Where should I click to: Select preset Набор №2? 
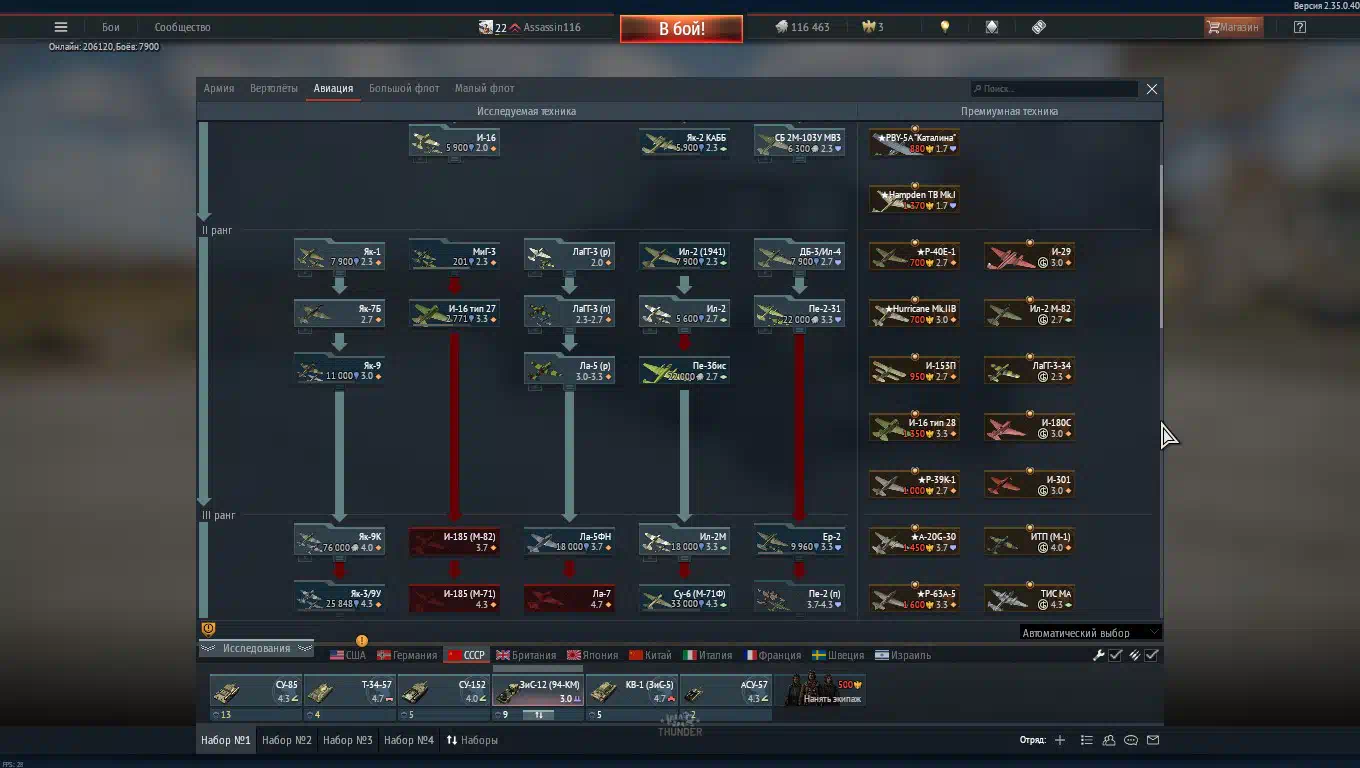point(287,740)
